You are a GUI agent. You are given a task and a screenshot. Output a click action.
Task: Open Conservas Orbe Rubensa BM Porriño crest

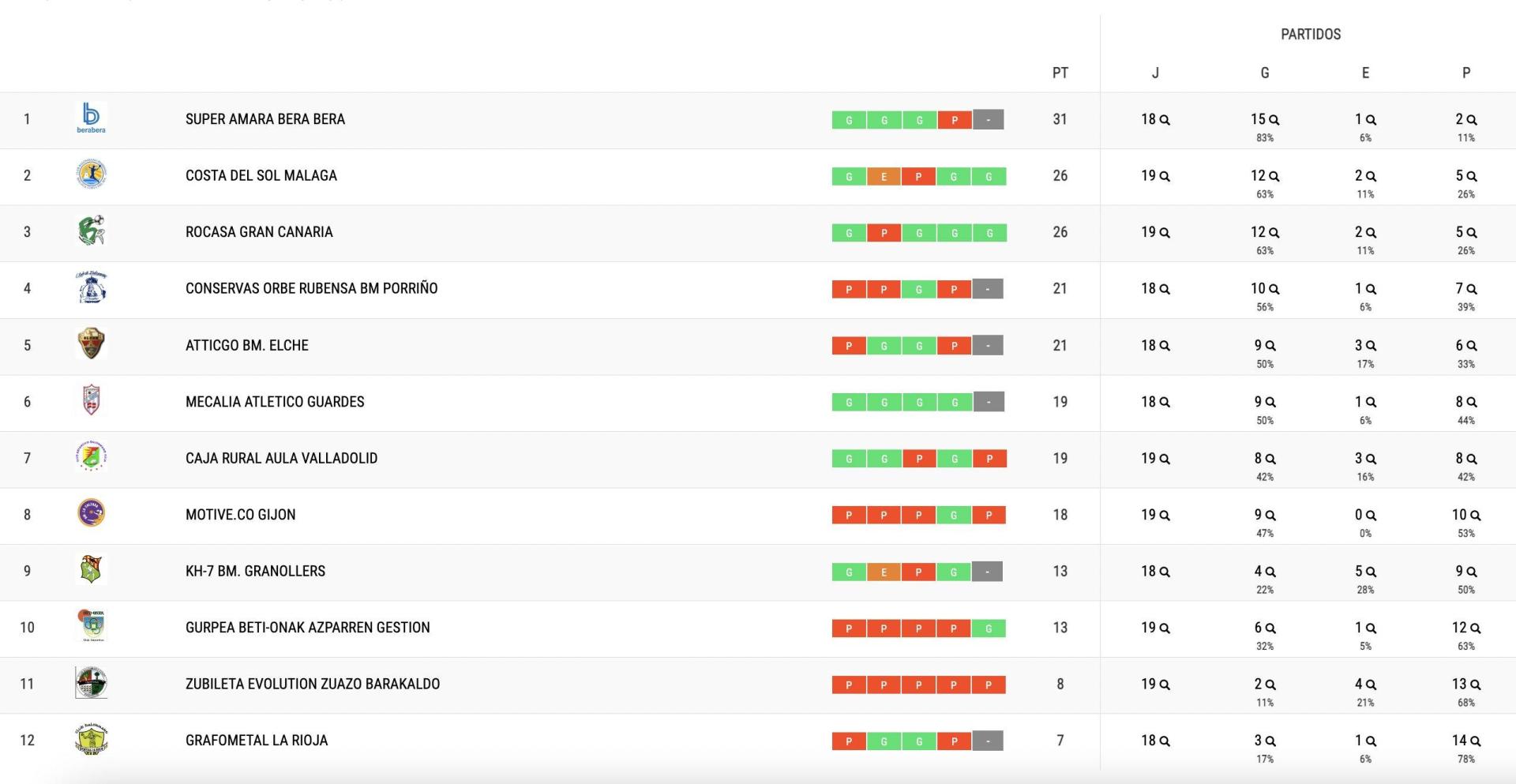point(91,287)
